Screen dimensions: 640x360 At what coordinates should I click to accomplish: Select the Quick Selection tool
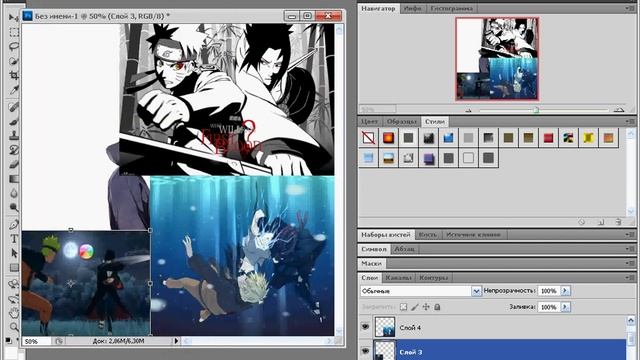pos(13,61)
